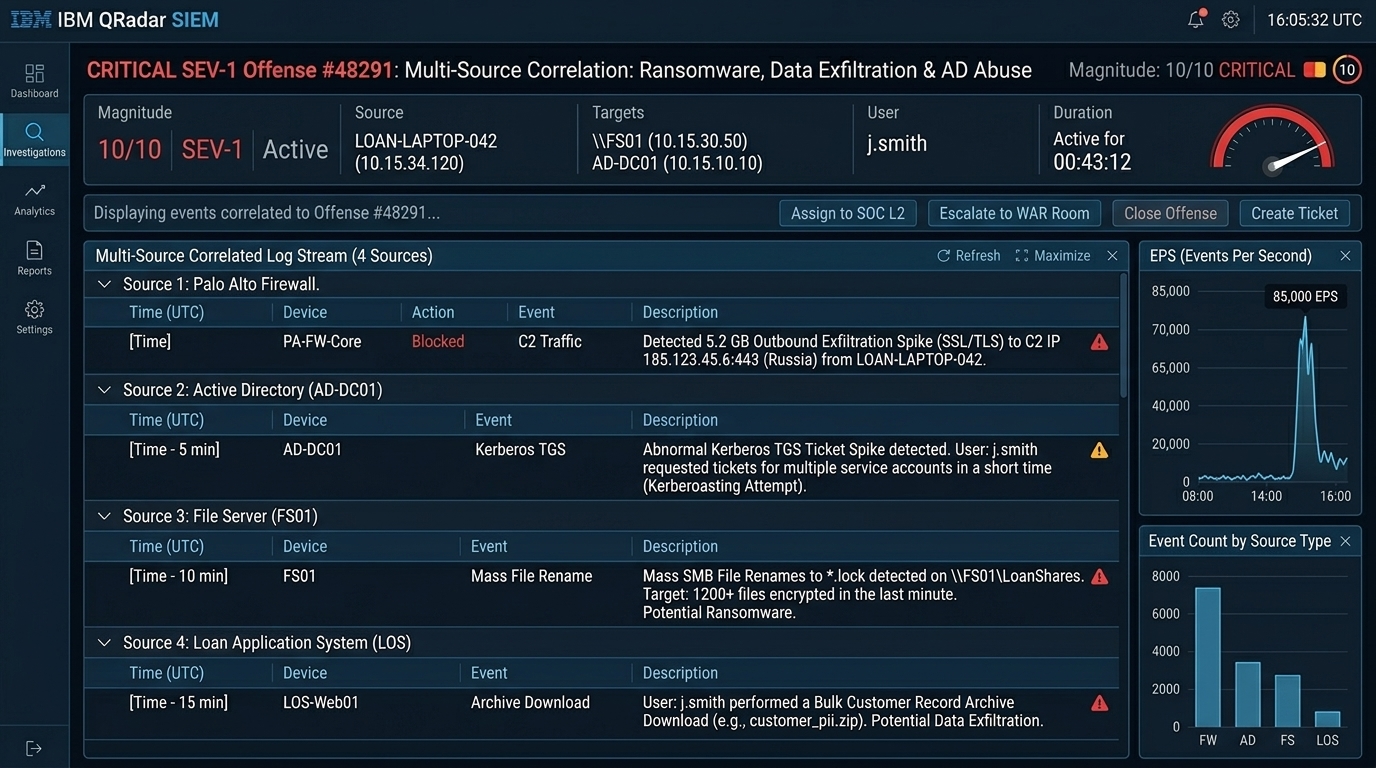Screen dimensions: 1376x768
Task: Click the Mass File Rename event cell
Action: [531, 576]
